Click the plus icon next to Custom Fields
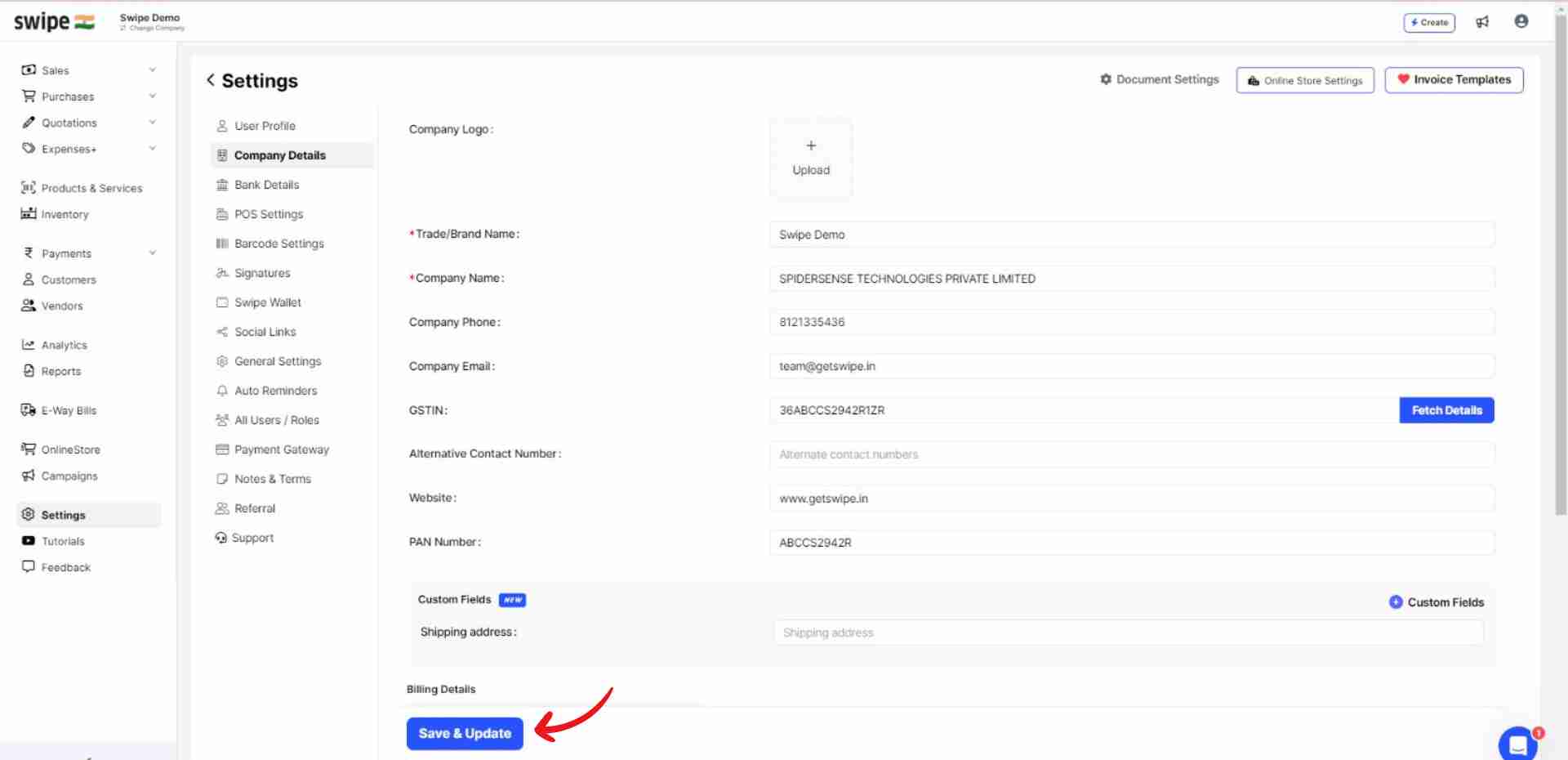The height and width of the screenshot is (760, 1568). click(x=1396, y=602)
